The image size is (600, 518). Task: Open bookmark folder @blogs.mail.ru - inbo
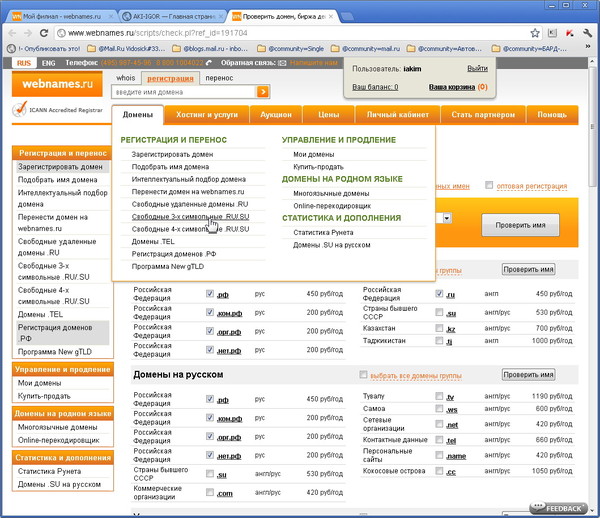click(210, 49)
